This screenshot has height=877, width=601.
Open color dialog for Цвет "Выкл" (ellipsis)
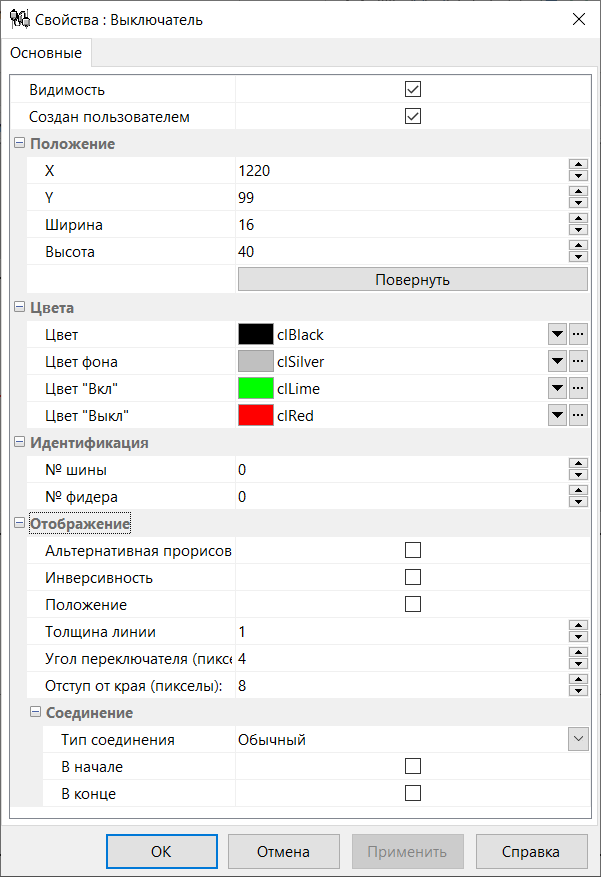578,415
